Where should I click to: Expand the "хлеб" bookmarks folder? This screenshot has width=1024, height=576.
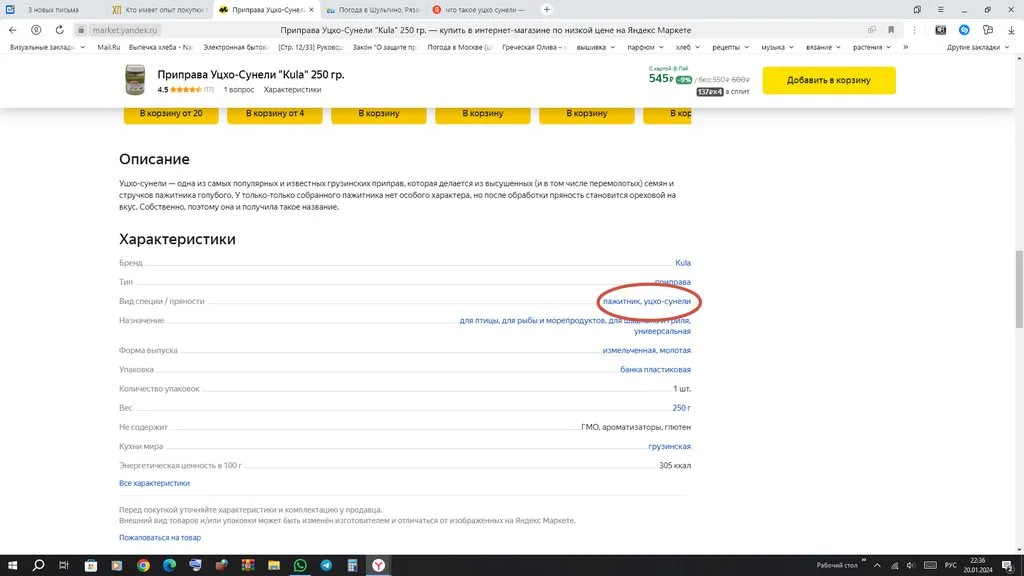688,47
